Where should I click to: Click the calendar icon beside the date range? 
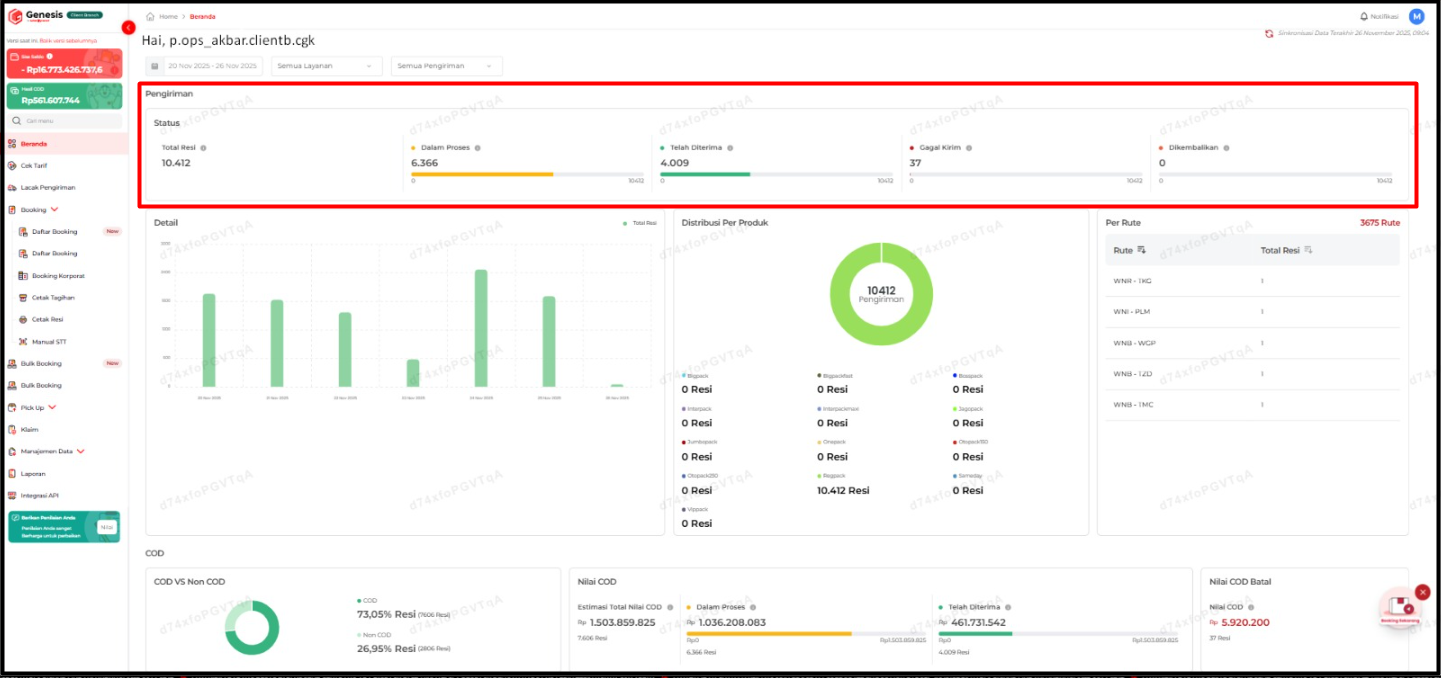155,66
